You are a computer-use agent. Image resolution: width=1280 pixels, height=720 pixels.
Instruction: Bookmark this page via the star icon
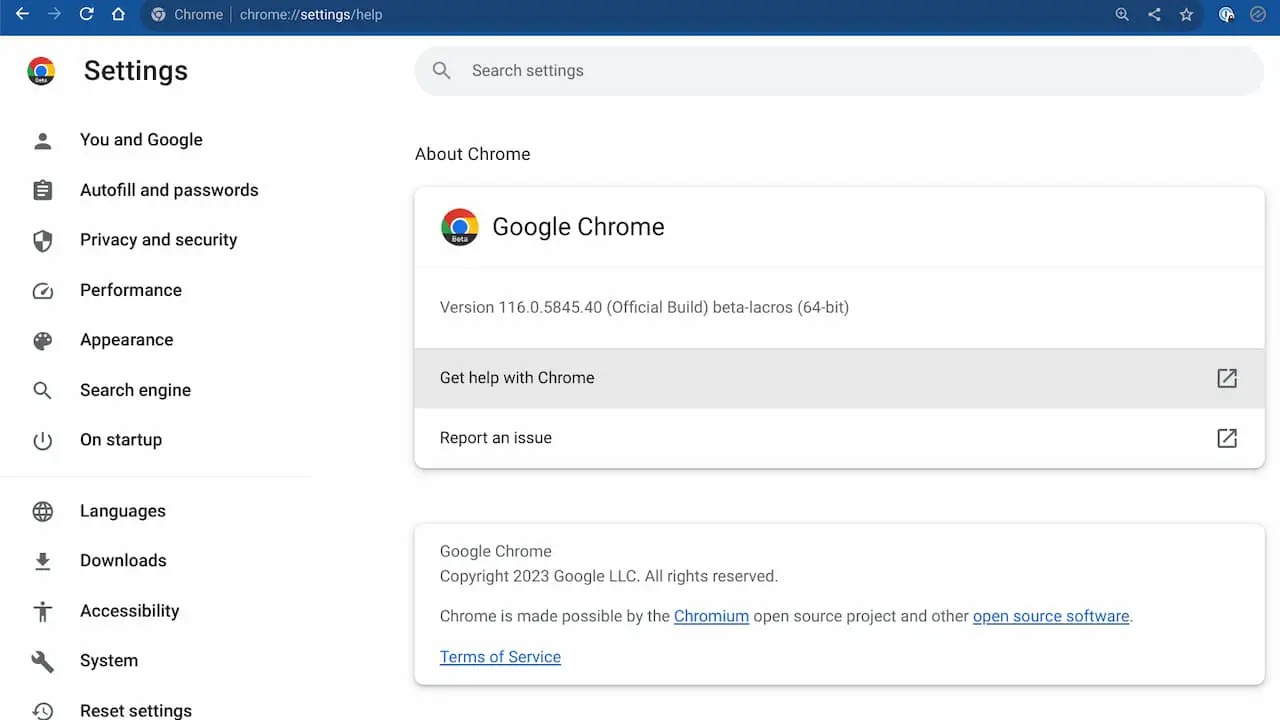(x=1186, y=15)
